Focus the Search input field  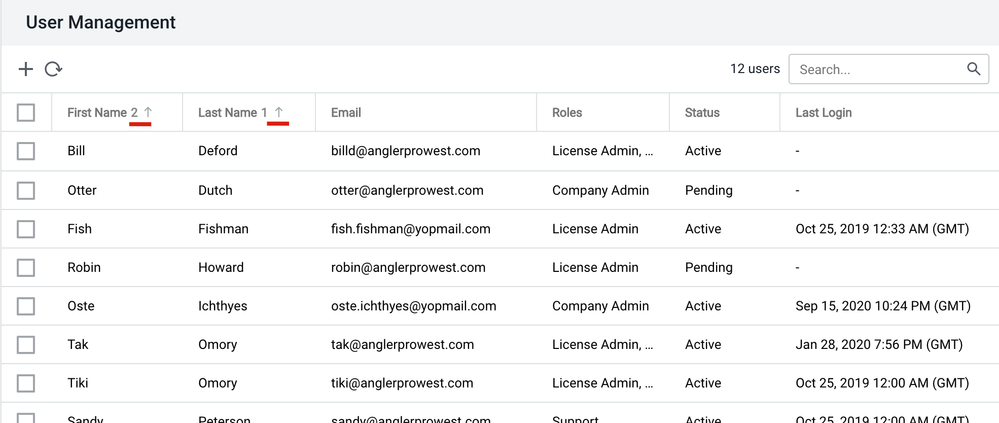point(876,69)
